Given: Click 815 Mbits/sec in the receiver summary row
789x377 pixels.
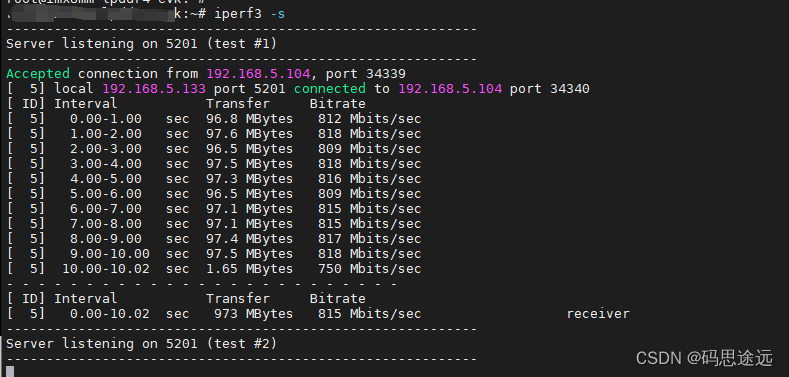Looking at the screenshot, I should point(369,314).
